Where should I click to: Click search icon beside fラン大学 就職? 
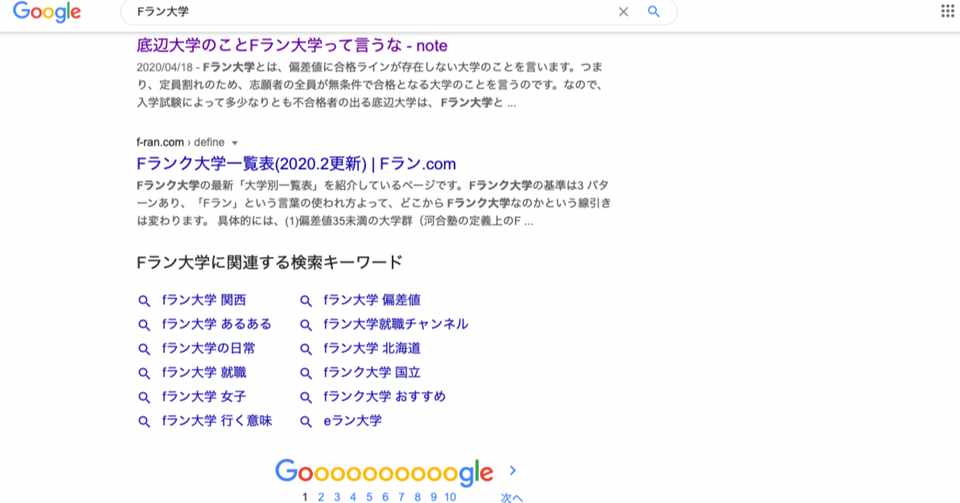(144, 373)
